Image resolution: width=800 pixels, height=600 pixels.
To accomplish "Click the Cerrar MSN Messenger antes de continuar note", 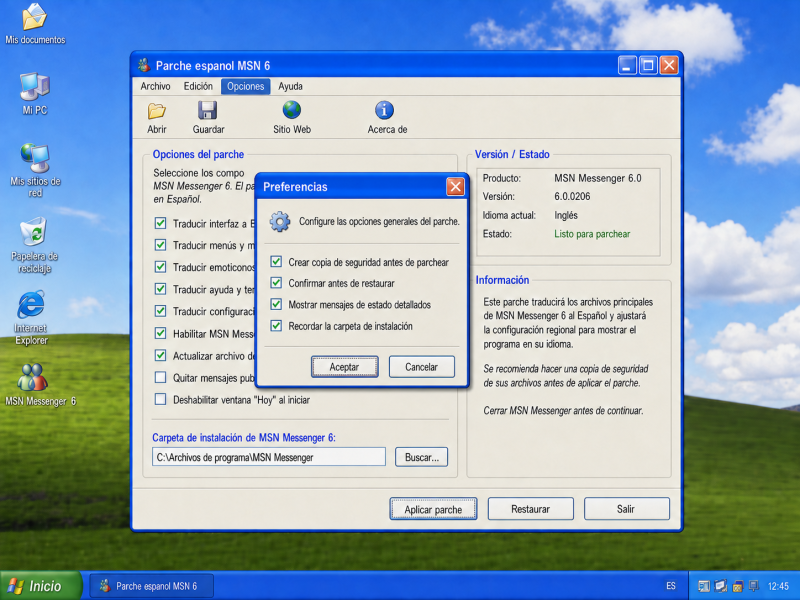I will tap(563, 410).
